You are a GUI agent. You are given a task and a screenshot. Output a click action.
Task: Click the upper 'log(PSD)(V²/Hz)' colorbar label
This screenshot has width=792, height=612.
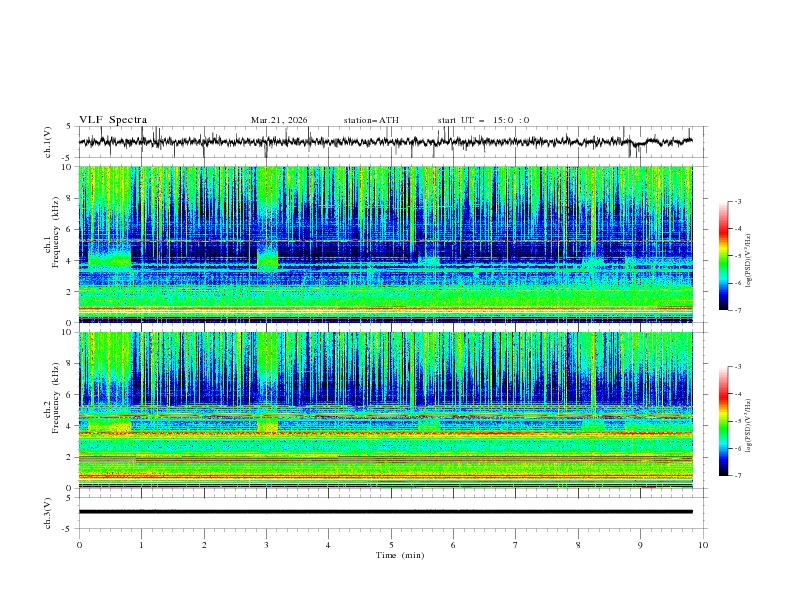click(748, 261)
